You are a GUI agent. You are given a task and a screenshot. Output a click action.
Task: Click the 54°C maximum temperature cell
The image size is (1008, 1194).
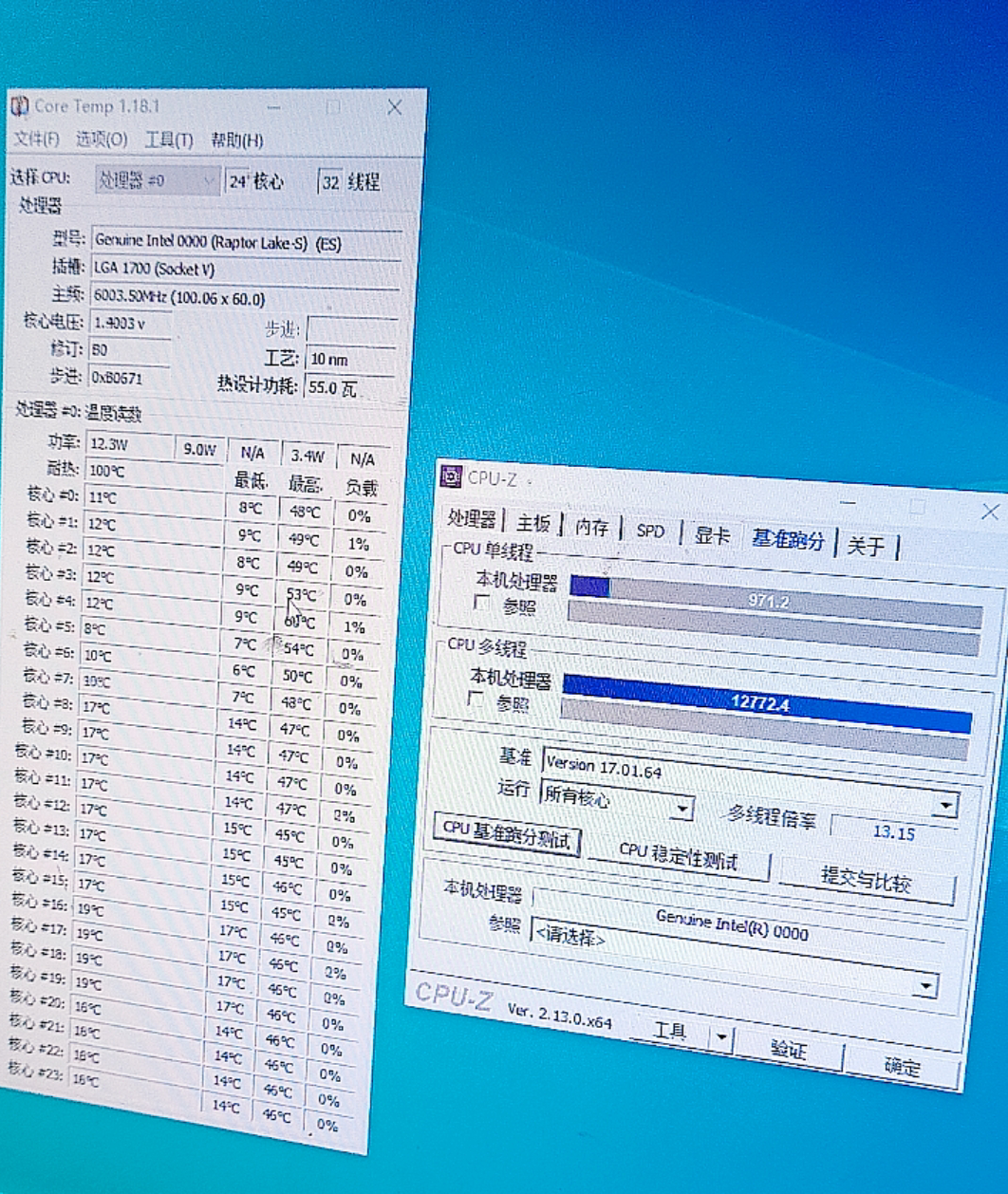298,649
